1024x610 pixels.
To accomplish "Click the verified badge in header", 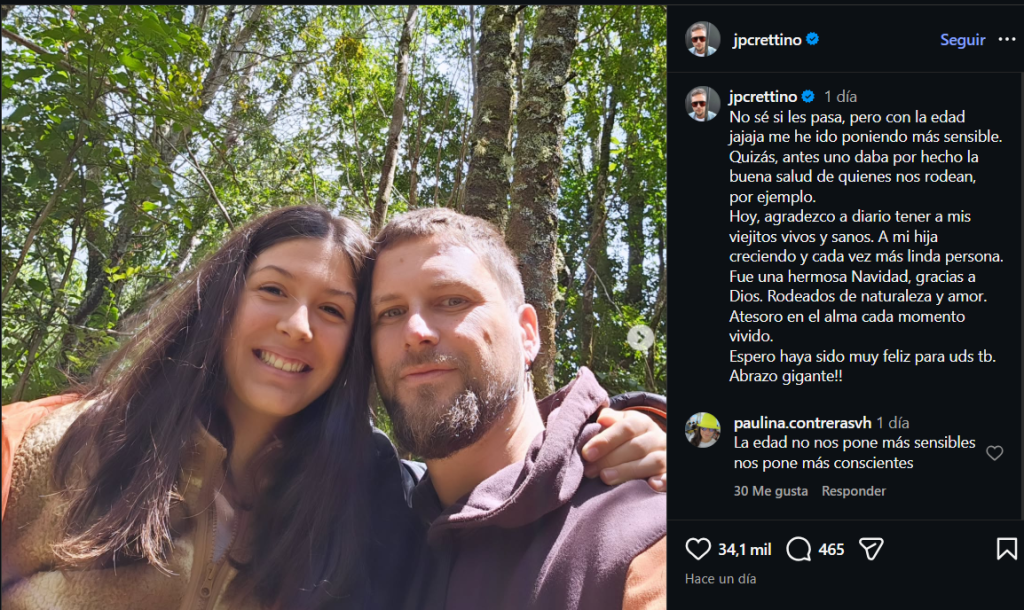I will pos(813,40).
